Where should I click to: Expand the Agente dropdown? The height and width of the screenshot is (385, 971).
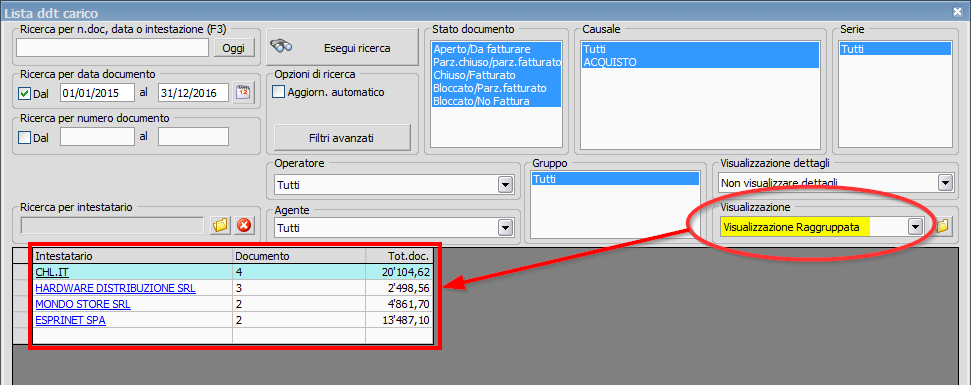pos(506,228)
